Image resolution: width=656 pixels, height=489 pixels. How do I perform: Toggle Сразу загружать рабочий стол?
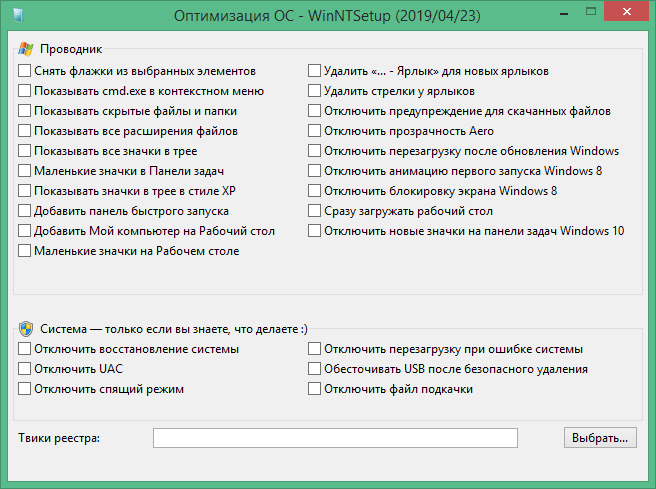coord(314,211)
